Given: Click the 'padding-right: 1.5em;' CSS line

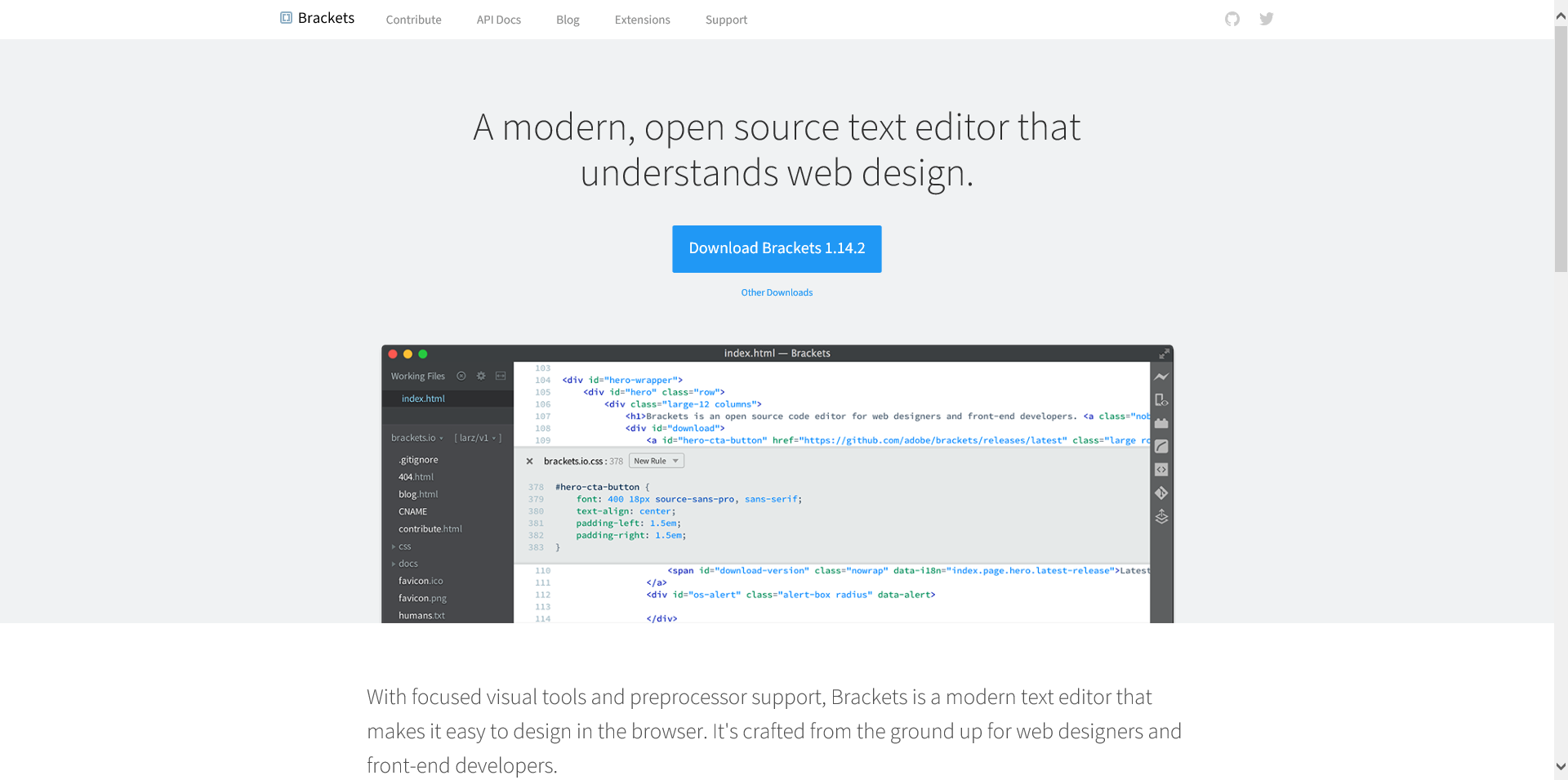Looking at the screenshot, I should tap(631, 536).
